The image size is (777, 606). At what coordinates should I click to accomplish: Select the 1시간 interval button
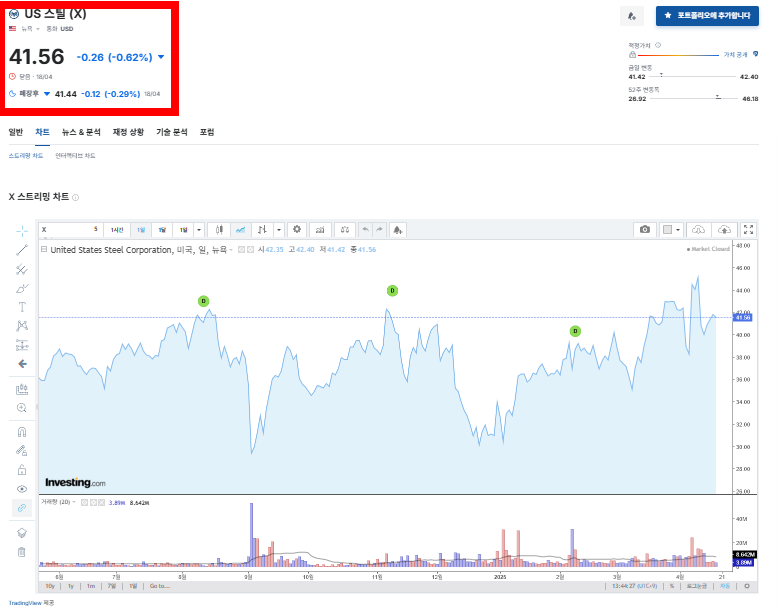(x=117, y=229)
